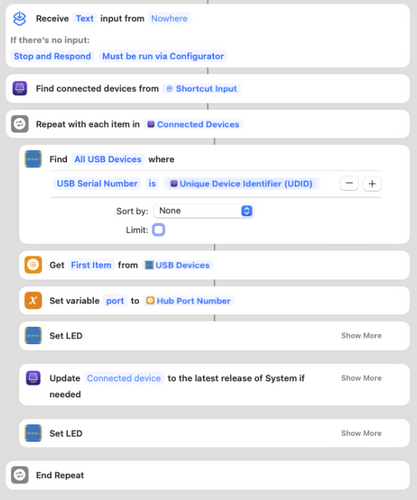417x500 pixels.
Task: Enable the Limit checkbox
Action: [159, 230]
